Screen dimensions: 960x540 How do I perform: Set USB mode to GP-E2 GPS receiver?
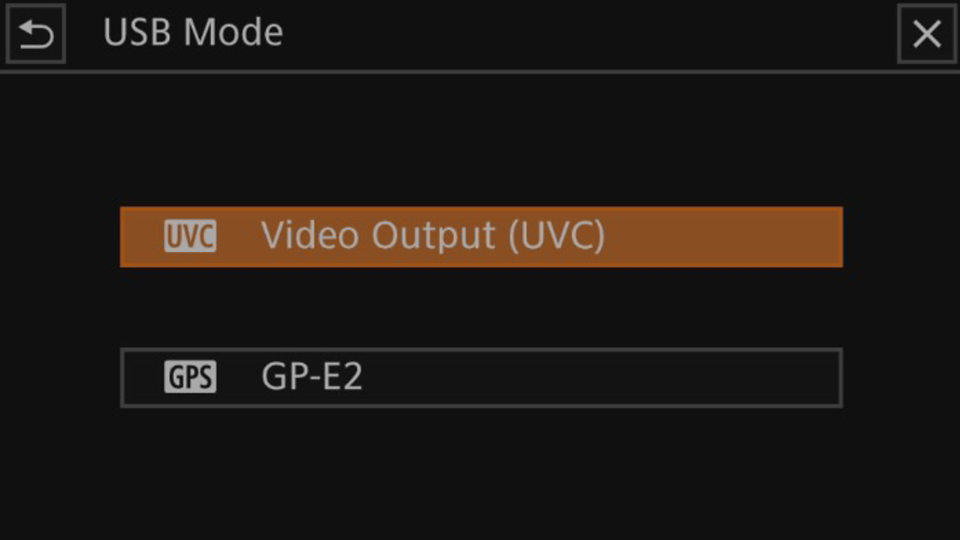pos(481,377)
